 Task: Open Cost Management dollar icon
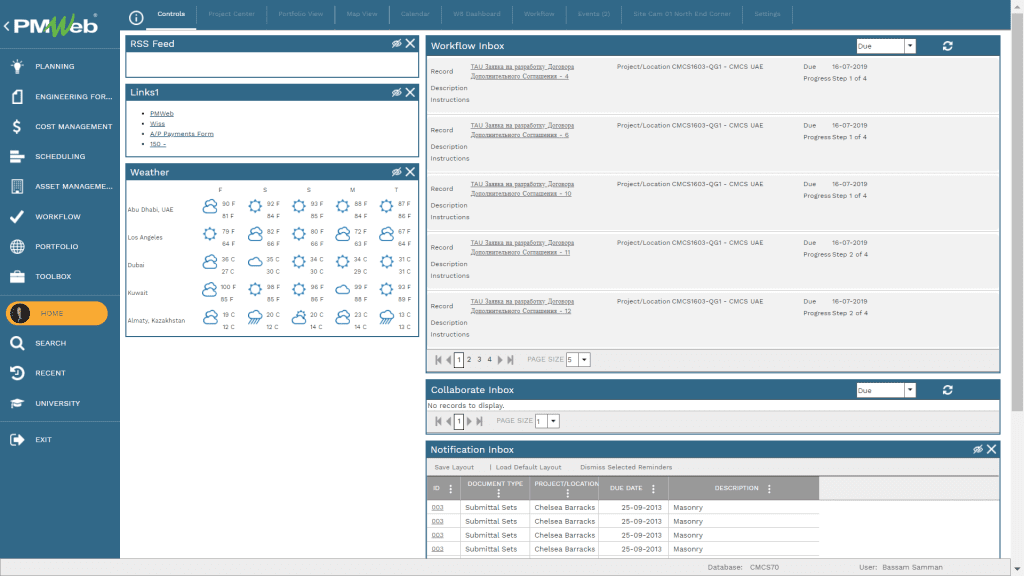(17, 127)
